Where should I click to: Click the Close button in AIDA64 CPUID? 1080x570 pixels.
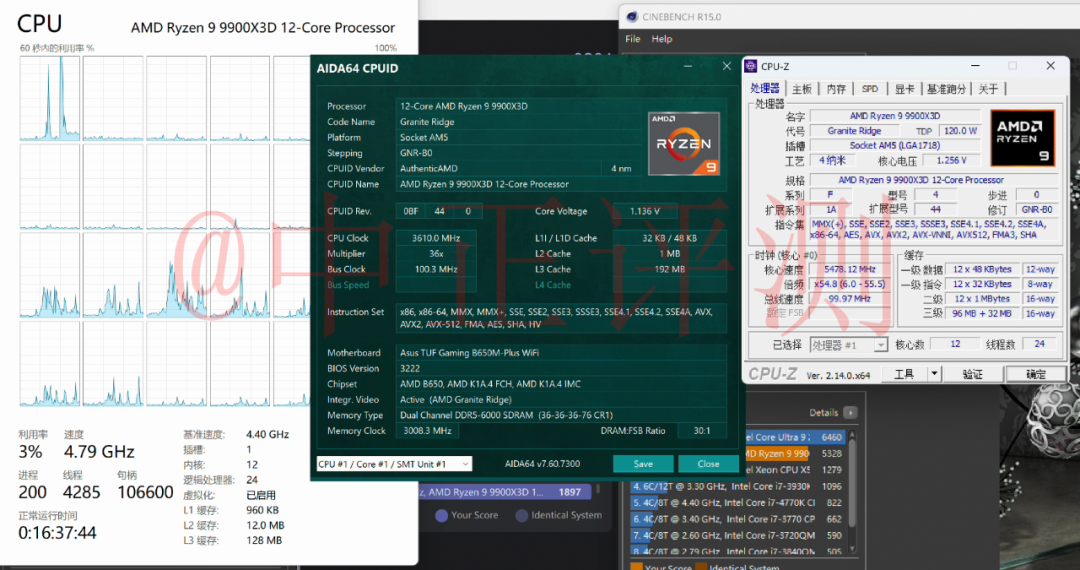click(708, 464)
